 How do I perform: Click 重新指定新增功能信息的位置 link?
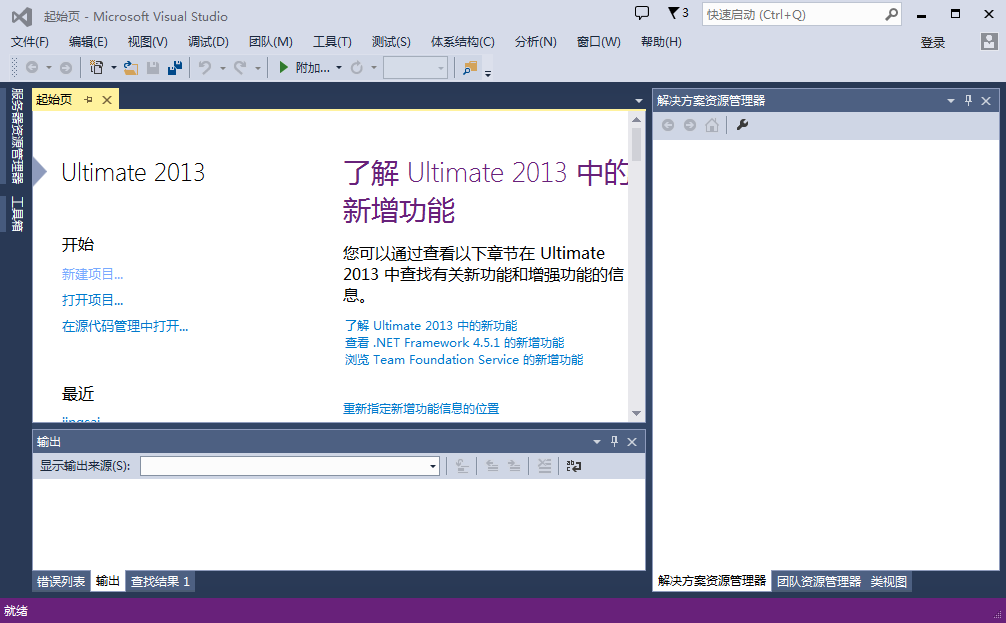421,408
